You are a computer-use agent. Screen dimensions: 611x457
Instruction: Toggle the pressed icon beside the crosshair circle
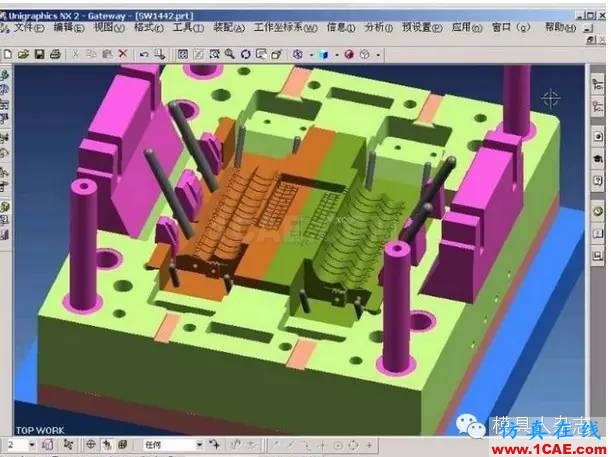(107, 444)
